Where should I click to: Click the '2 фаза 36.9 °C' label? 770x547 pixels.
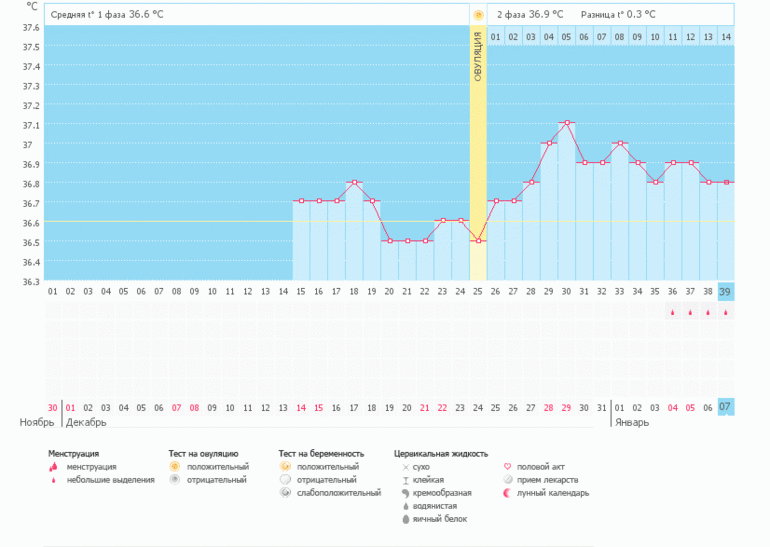[530, 15]
